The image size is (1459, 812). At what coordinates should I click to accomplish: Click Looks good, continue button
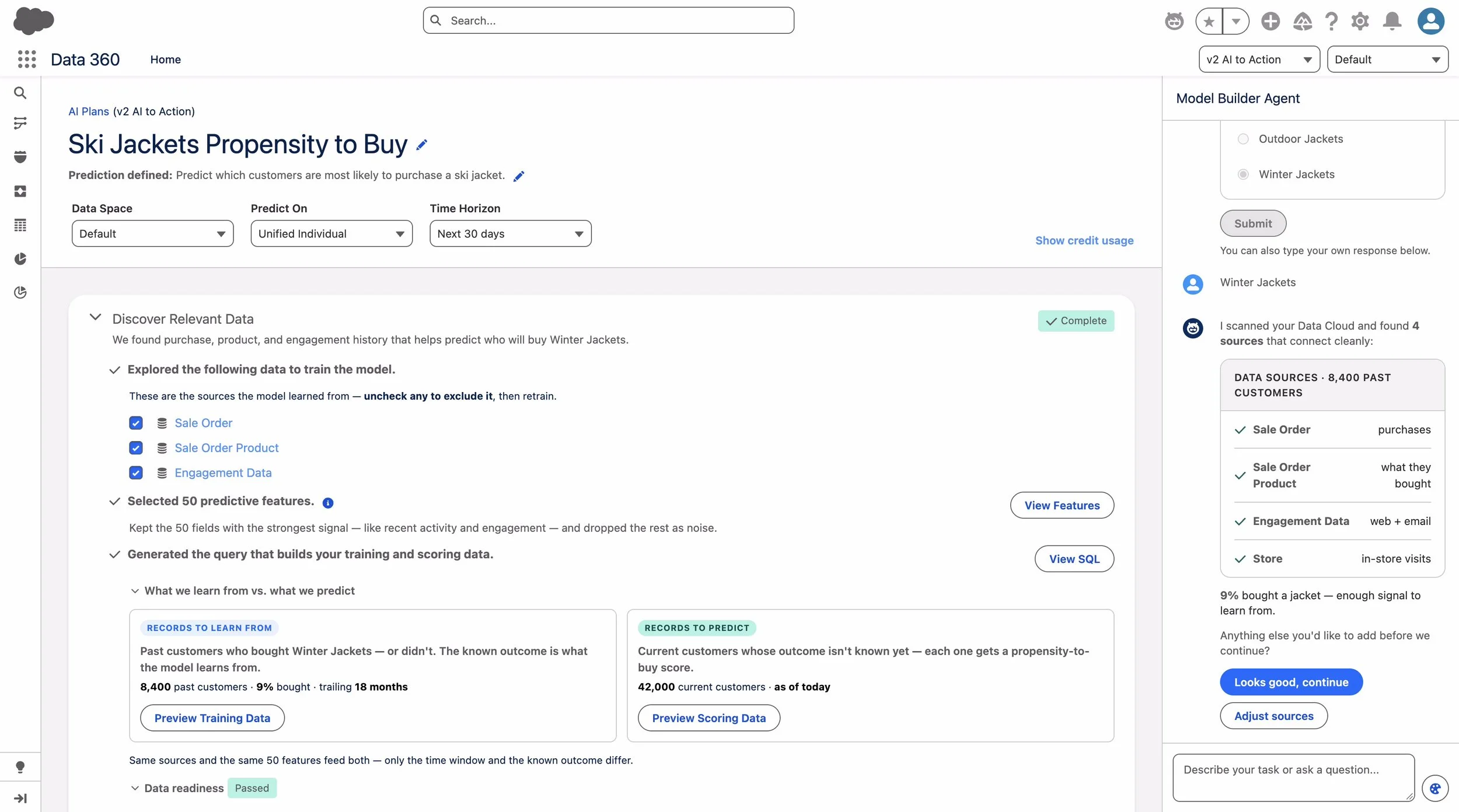click(1291, 682)
